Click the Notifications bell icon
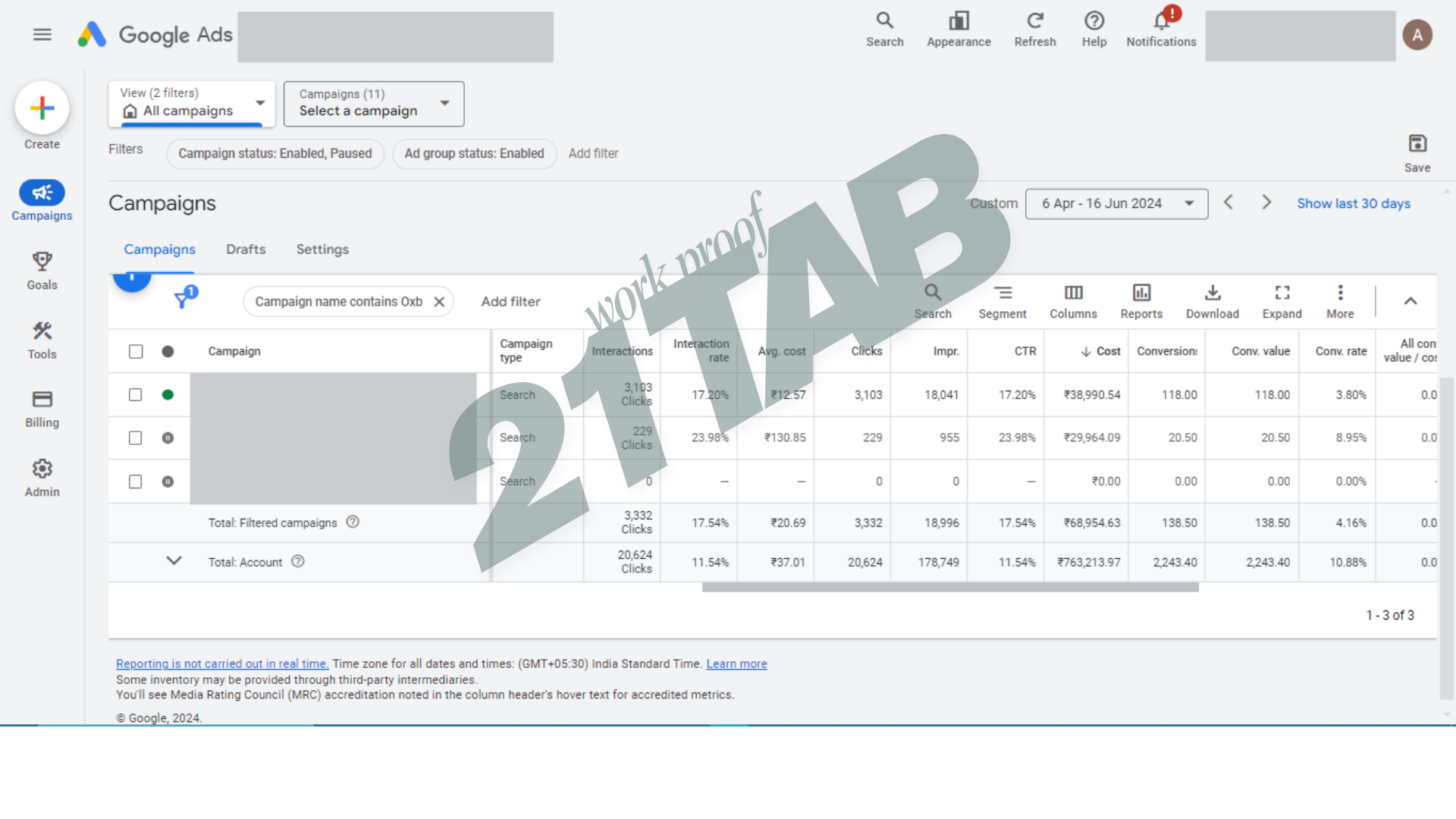Image resolution: width=1456 pixels, height=819 pixels. 1161,21
